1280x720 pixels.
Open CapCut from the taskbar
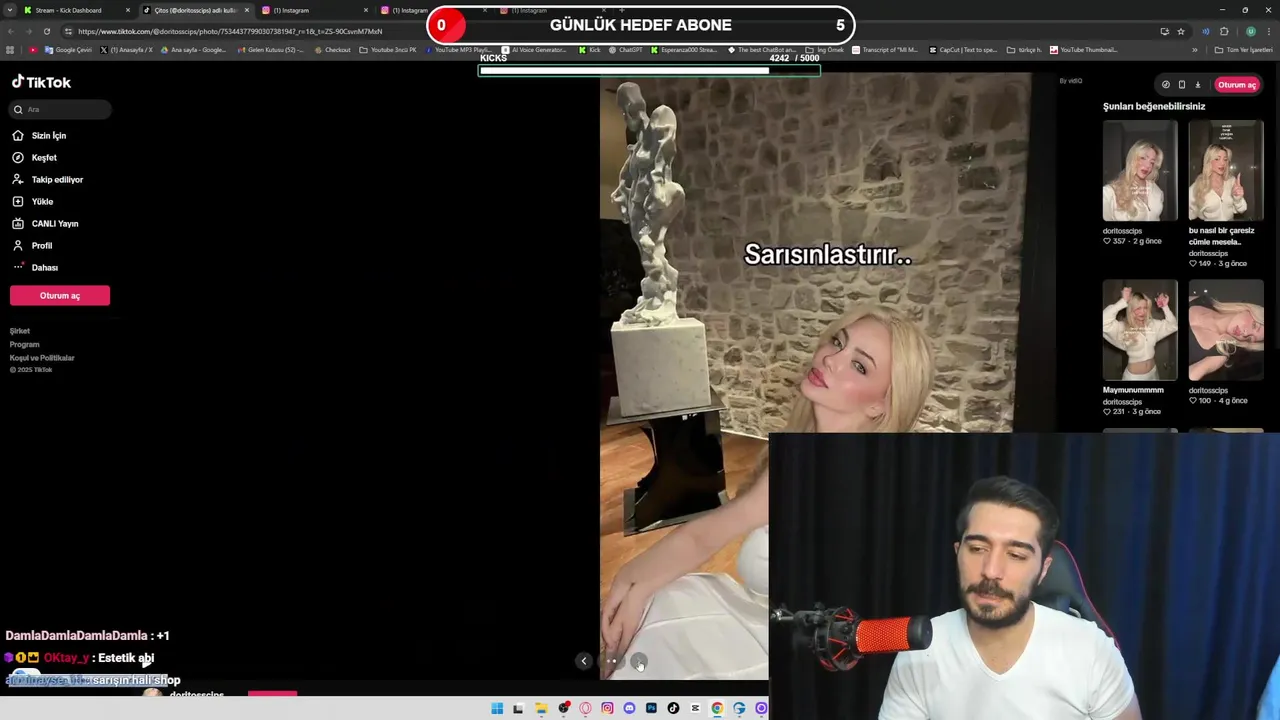pyautogui.click(x=695, y=708)
